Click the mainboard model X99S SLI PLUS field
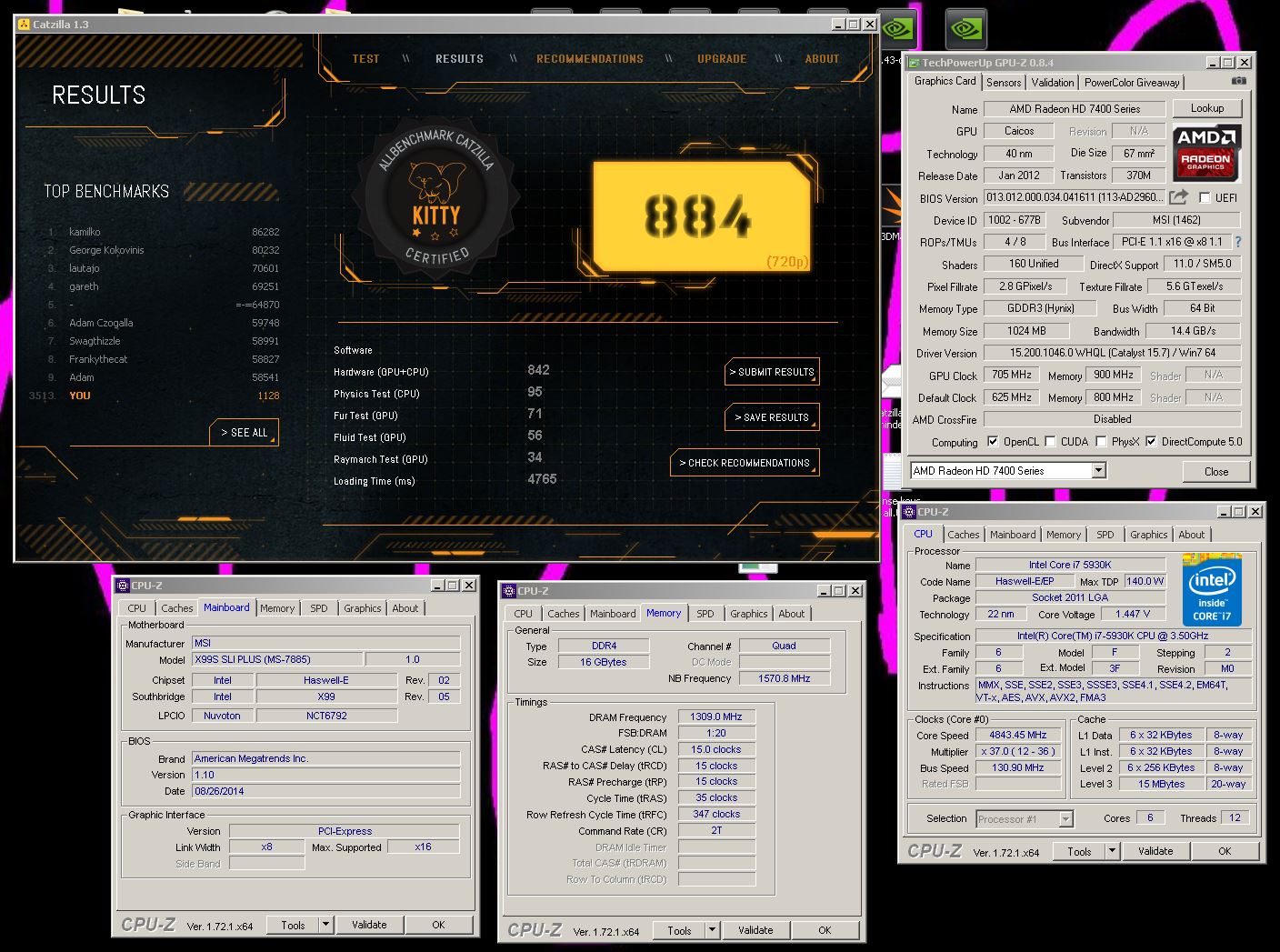Screen dimensions: 1280x952 (277, 659)
